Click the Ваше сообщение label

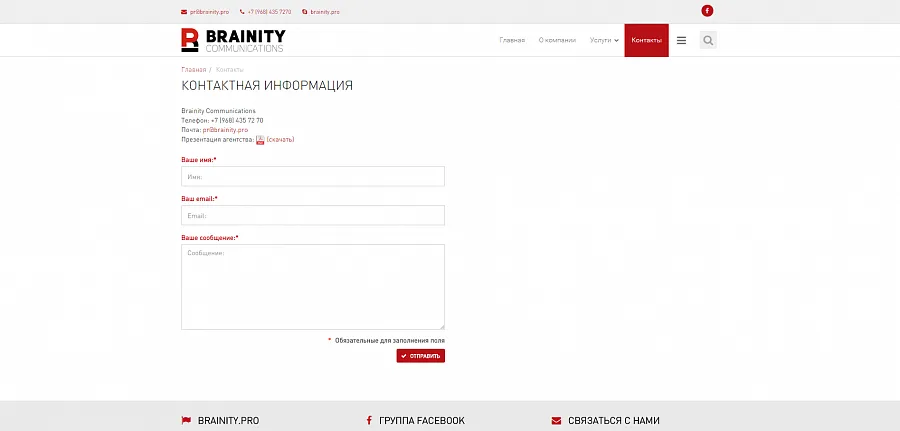point(210,238)
